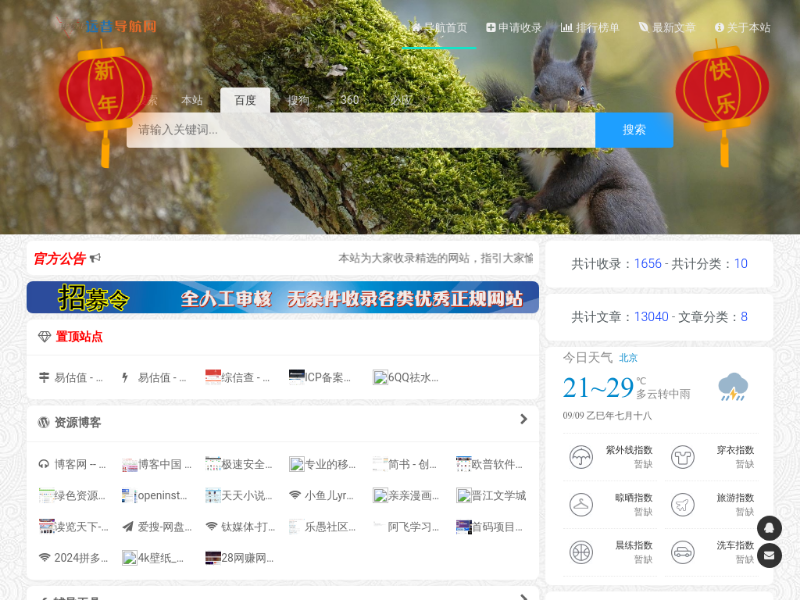The image size is (800, 600).
Task: Click the morning exercise basketball icon
Action: [580, 551]
